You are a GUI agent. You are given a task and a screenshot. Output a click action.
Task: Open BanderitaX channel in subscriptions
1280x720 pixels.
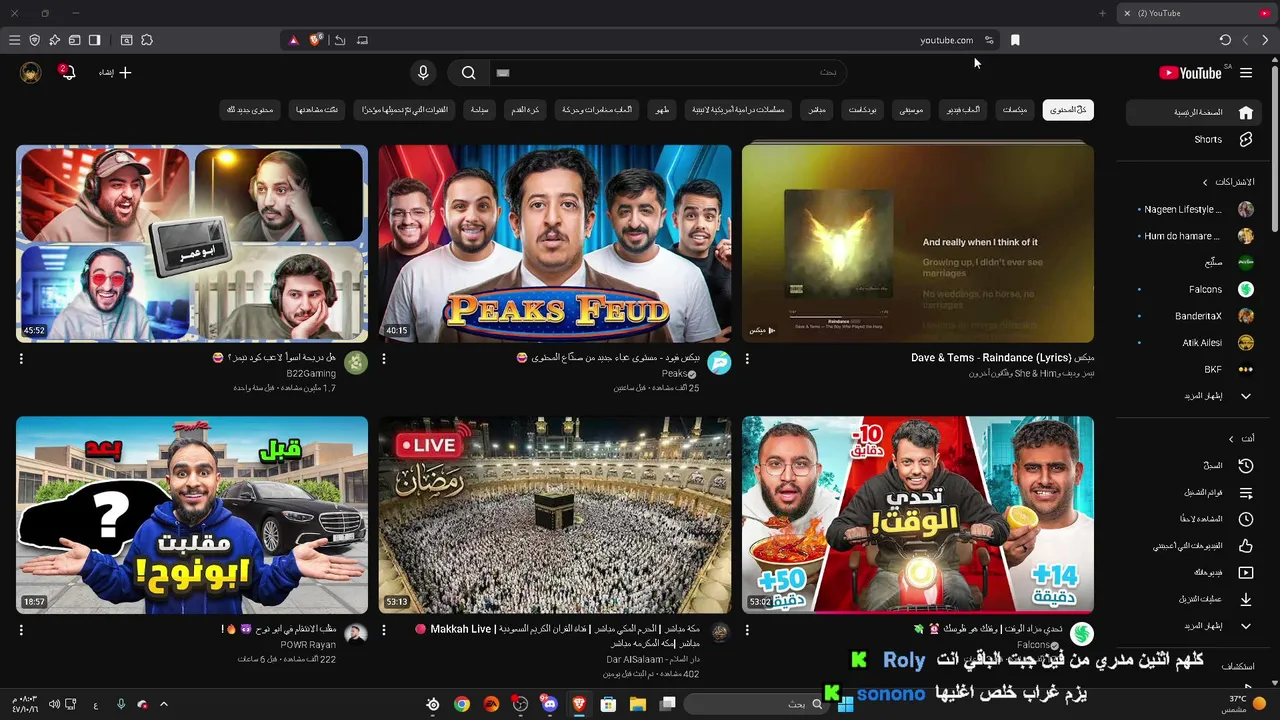click(1195, 316)
